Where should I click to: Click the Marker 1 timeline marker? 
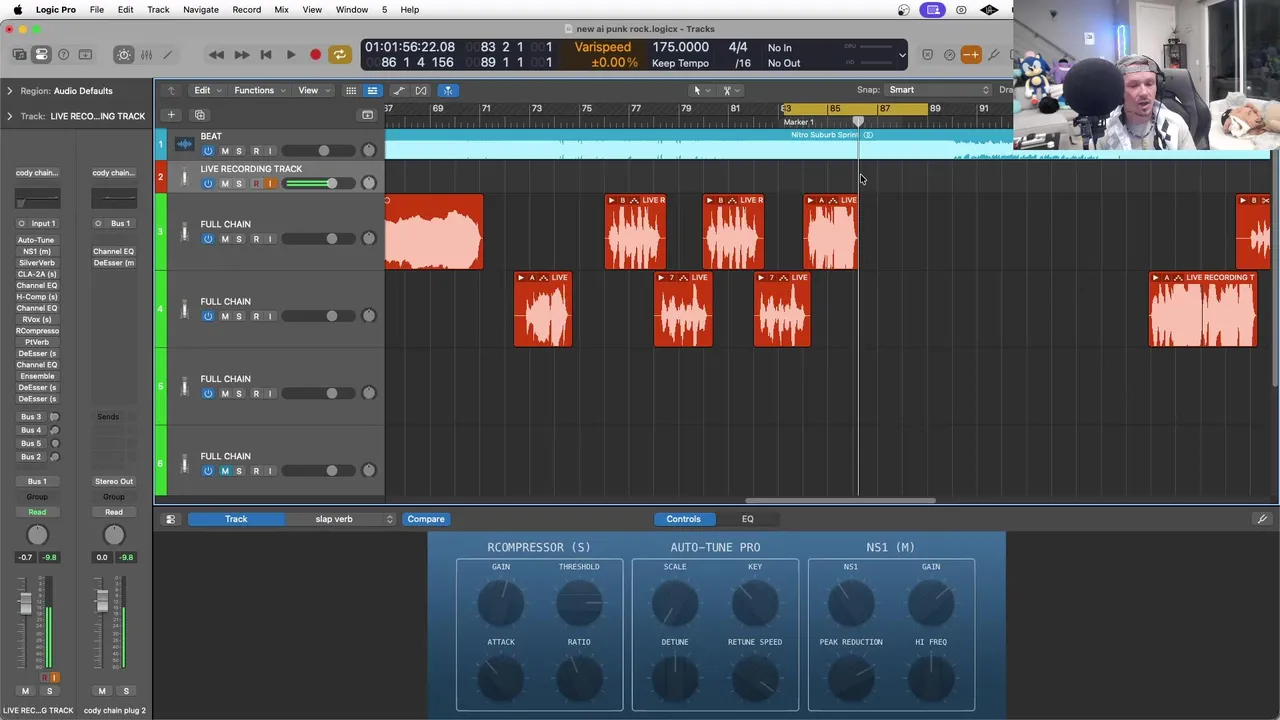tap(798, 122)
